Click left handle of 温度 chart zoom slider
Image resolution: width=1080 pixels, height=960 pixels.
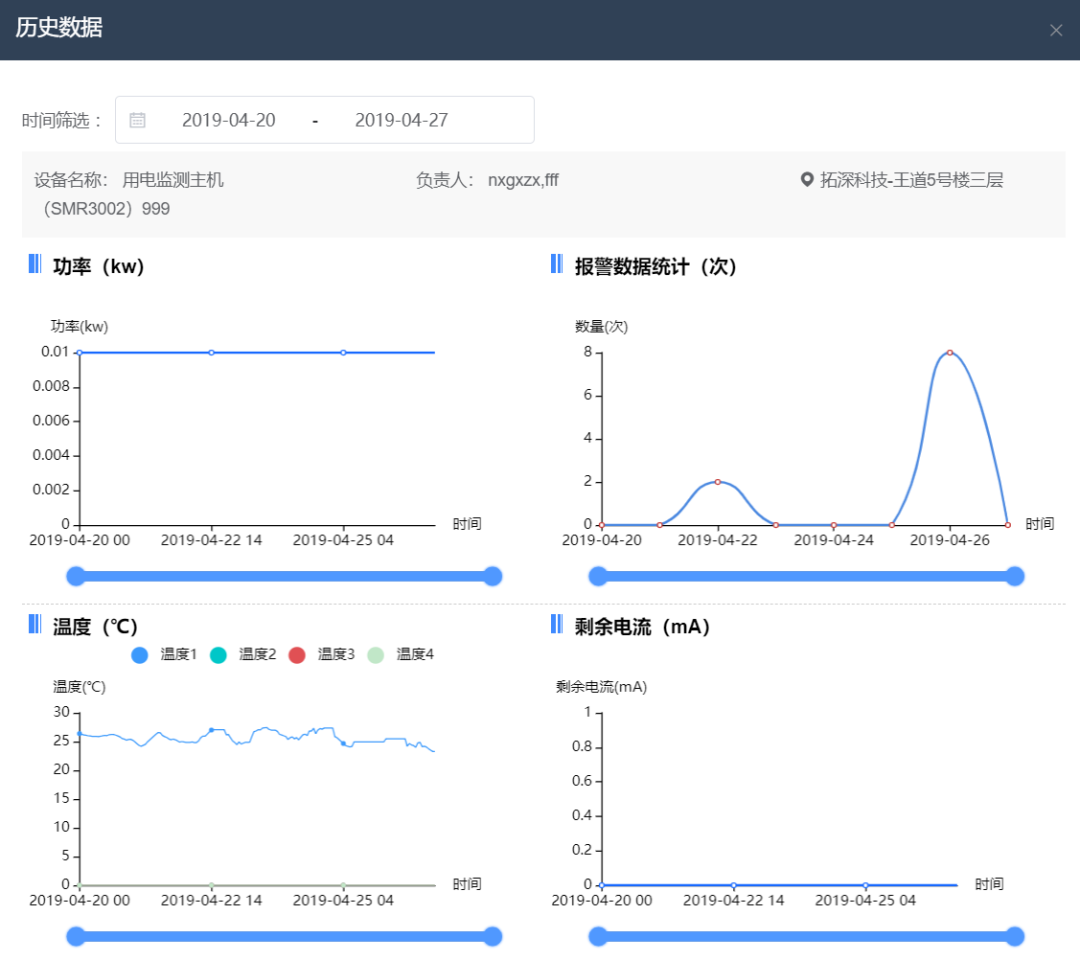tap(76, 936)
